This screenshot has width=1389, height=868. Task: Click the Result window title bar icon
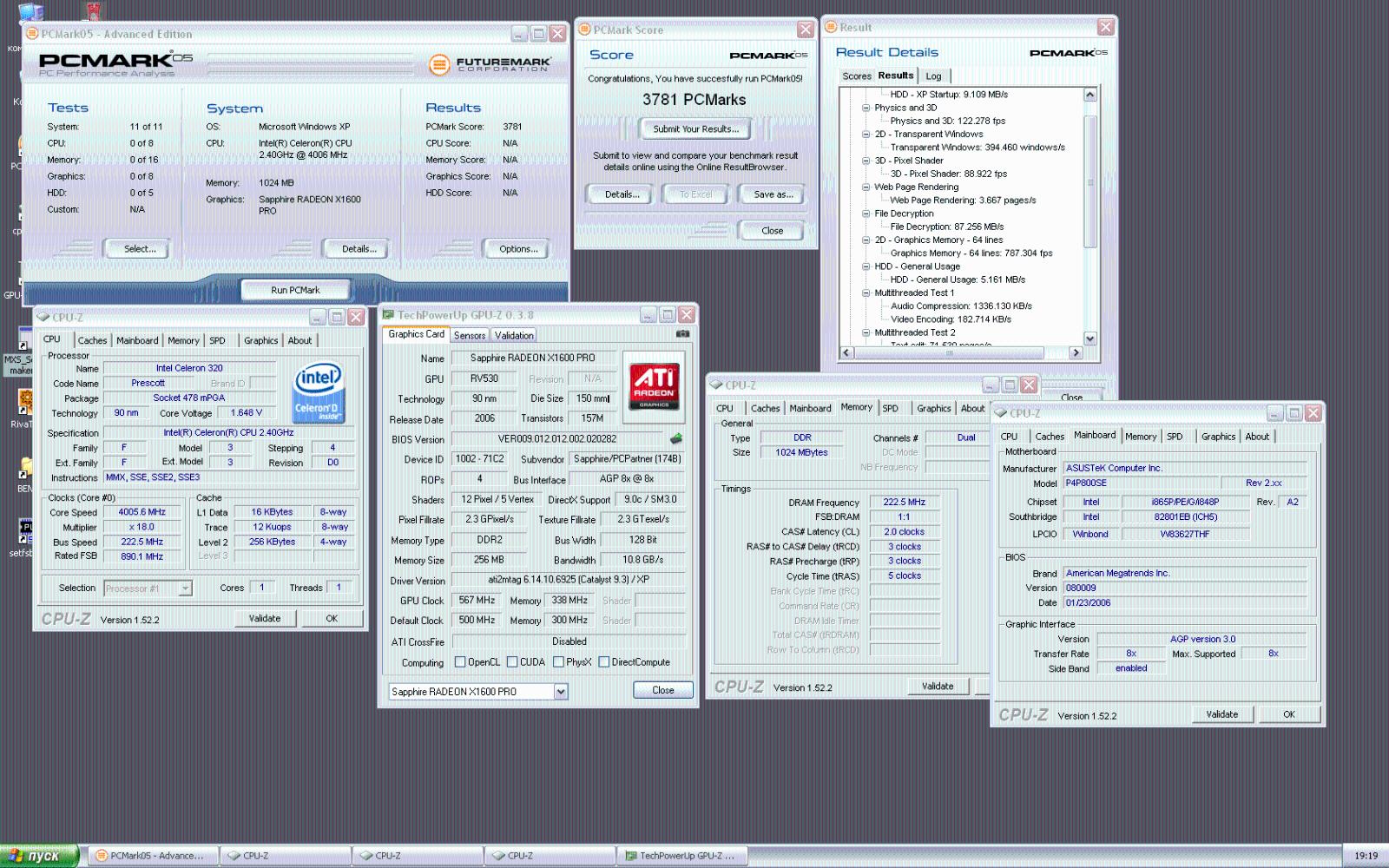831,28
